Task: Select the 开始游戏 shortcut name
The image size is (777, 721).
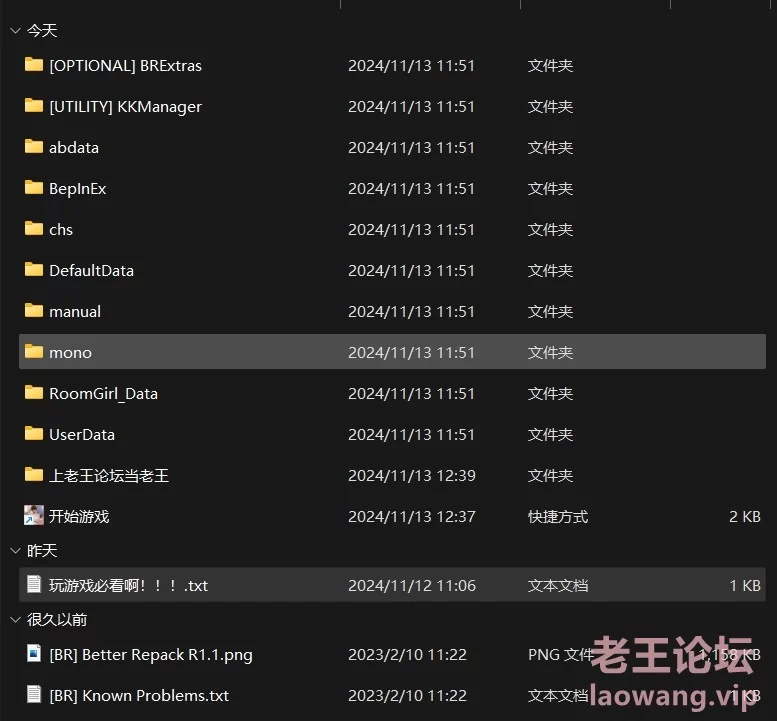Action: (x=79, y=516)
